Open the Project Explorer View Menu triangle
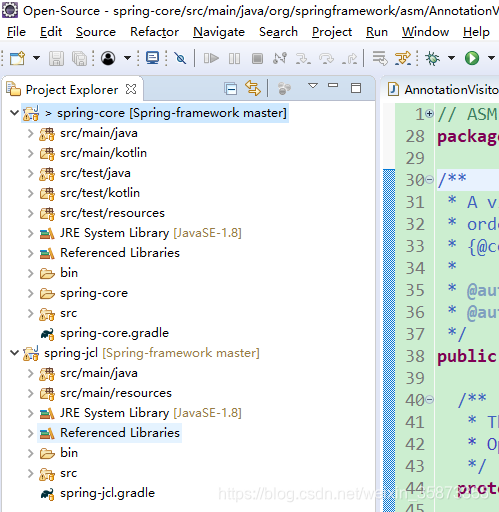Image resolution: width=499 pixels, height=512 pixels. point(313,86)
